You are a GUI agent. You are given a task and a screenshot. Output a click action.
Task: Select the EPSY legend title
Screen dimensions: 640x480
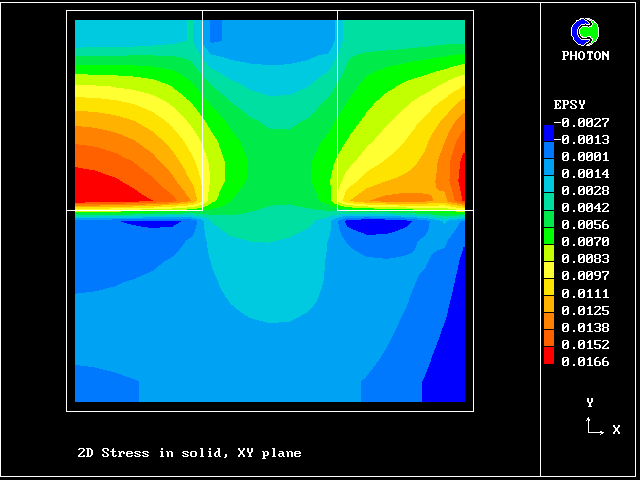click(569, 105)
